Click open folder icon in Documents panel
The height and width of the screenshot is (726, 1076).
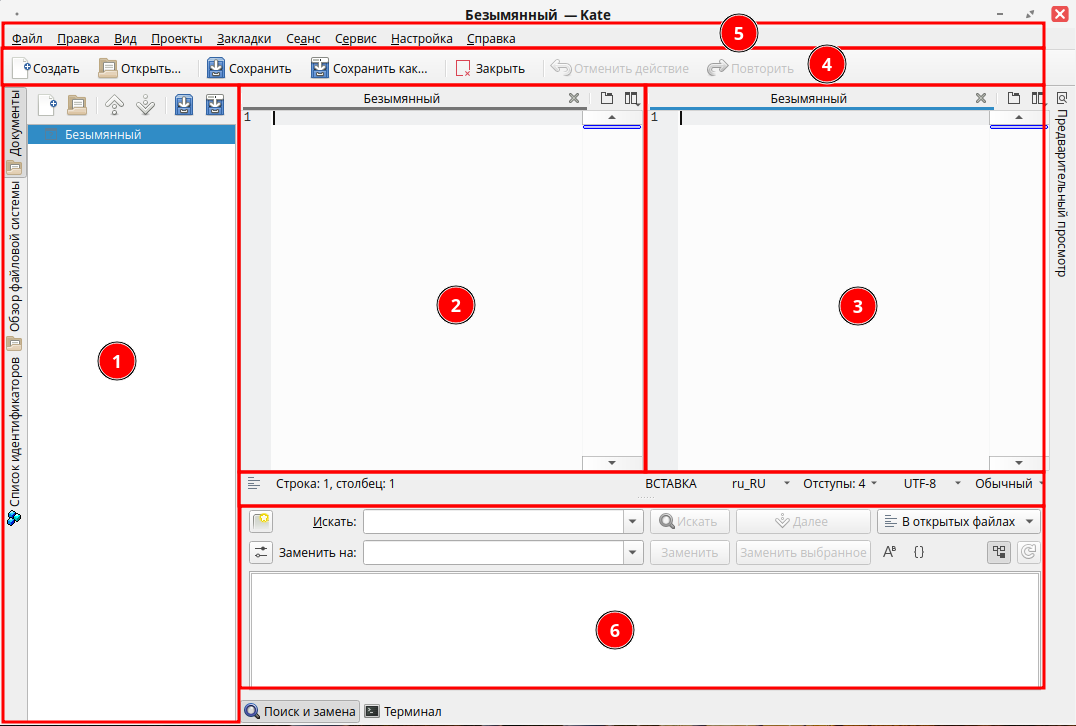click(x=77, y=104)
